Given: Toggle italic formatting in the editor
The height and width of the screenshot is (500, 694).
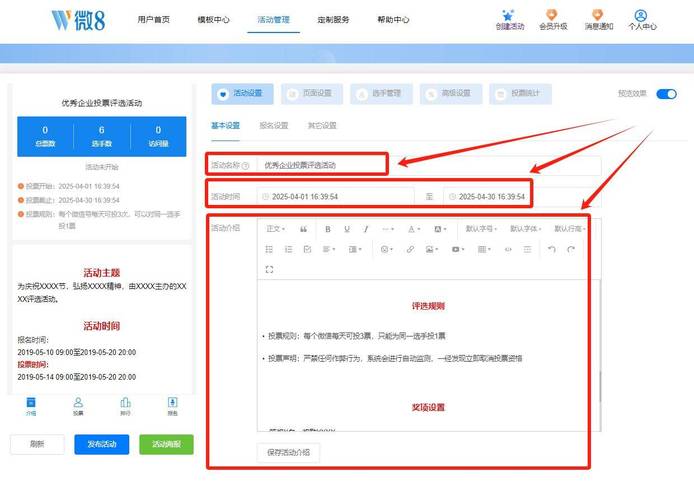Looking at the screenshot, I should [x=366, y=229].
